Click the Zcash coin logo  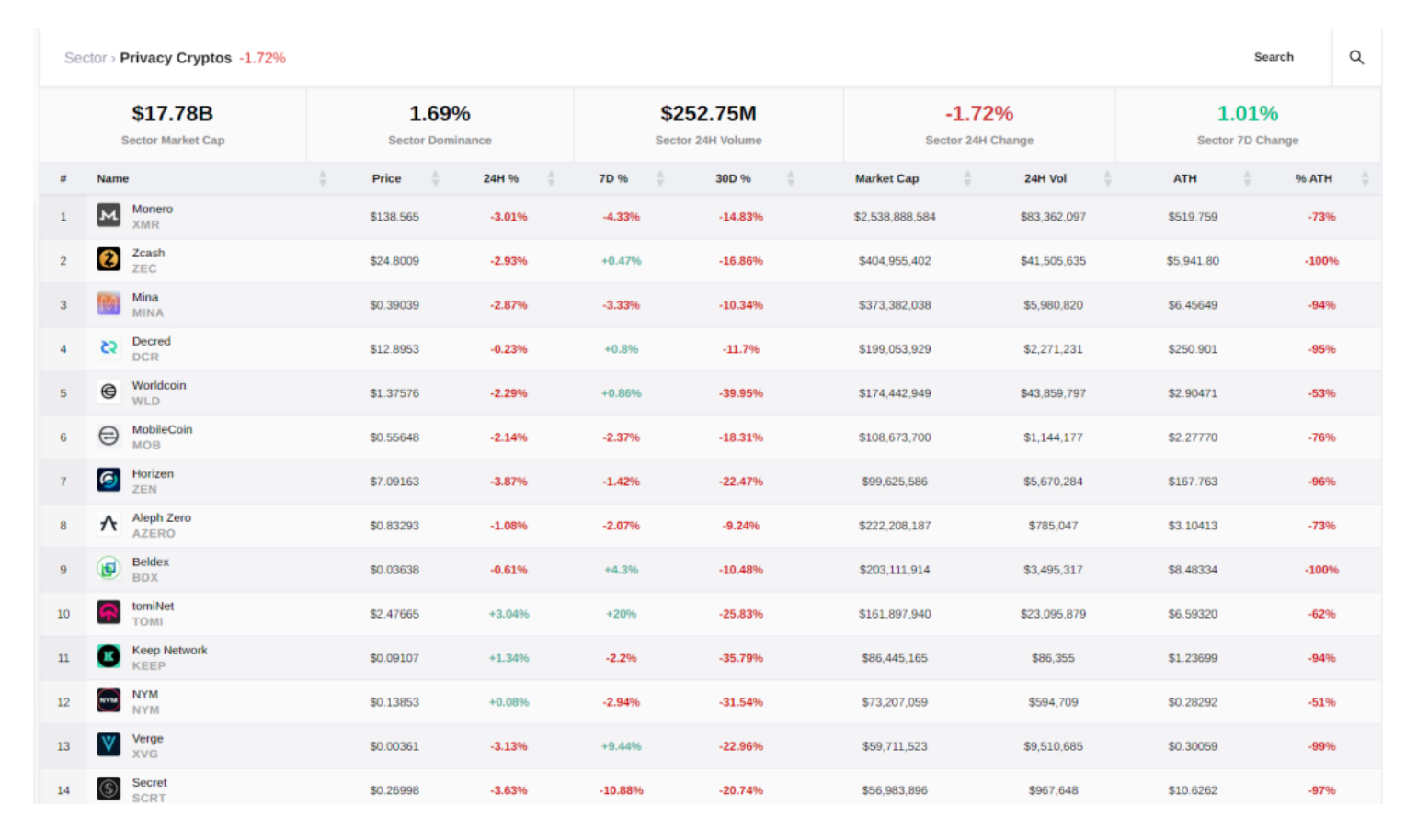[x=109, y=260]
